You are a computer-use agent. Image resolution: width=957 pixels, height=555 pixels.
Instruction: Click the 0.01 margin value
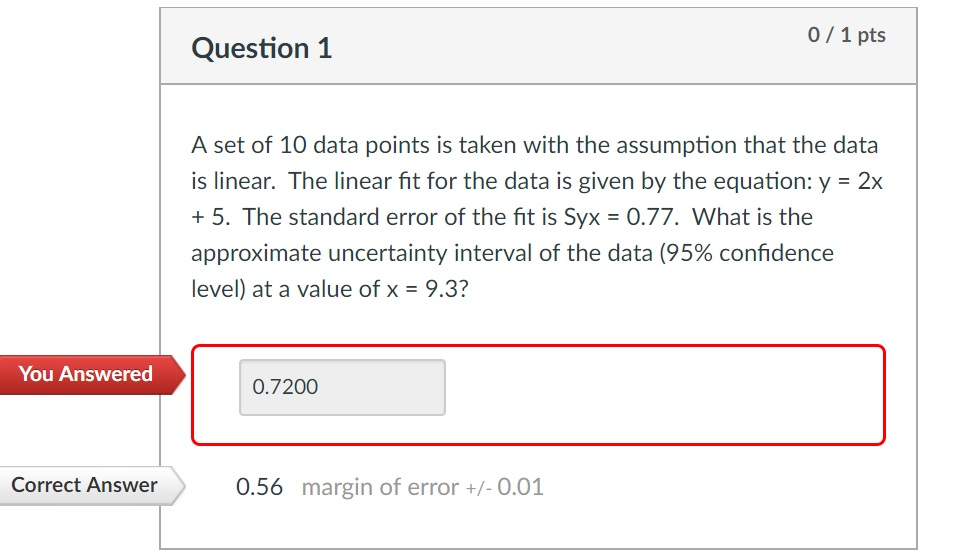point(520,487)
